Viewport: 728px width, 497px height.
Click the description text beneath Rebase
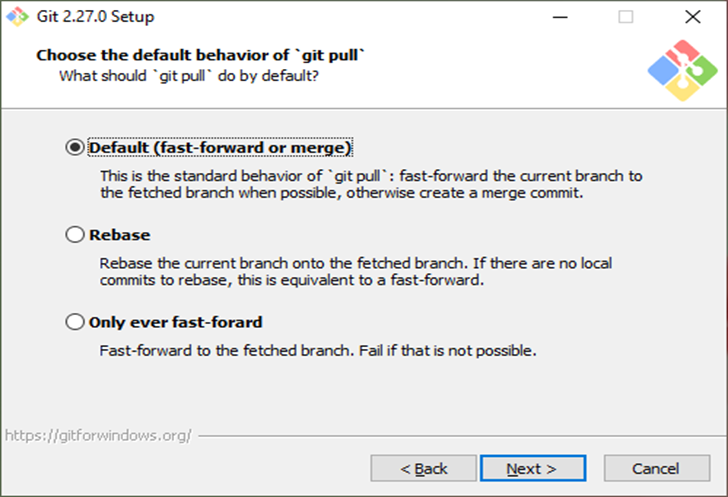pos(355,271)
